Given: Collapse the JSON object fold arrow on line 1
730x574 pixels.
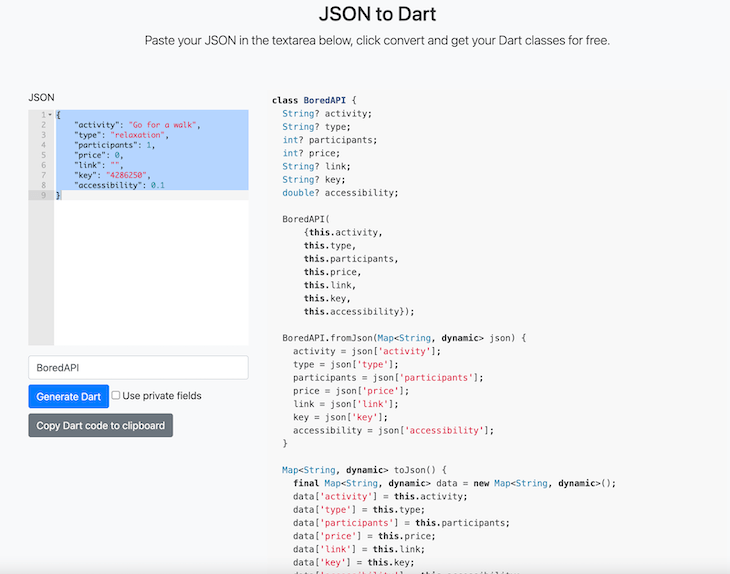Looking at the screenshot, I should coord(50,115).
